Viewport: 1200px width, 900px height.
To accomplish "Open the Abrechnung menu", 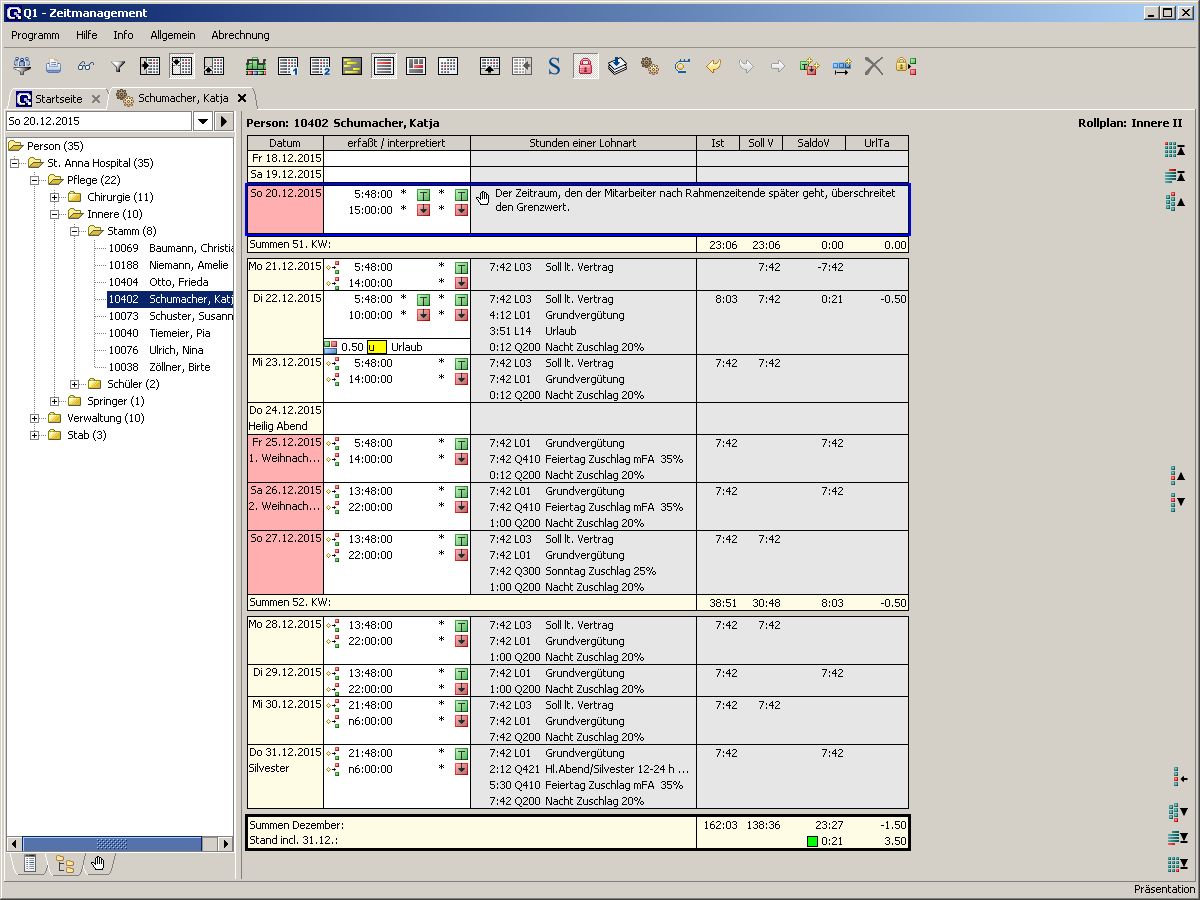I will click(240, 35).
